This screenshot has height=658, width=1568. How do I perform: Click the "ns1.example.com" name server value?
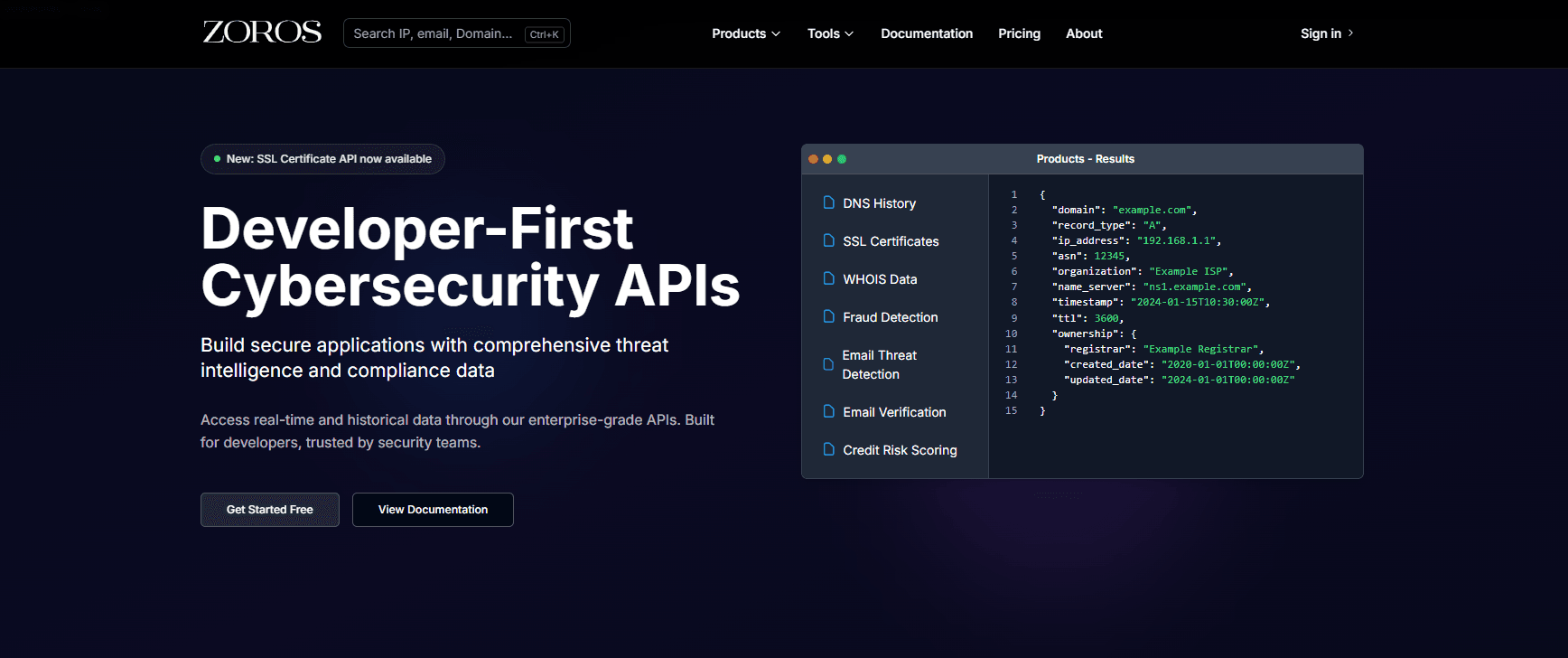(1194, 287)
